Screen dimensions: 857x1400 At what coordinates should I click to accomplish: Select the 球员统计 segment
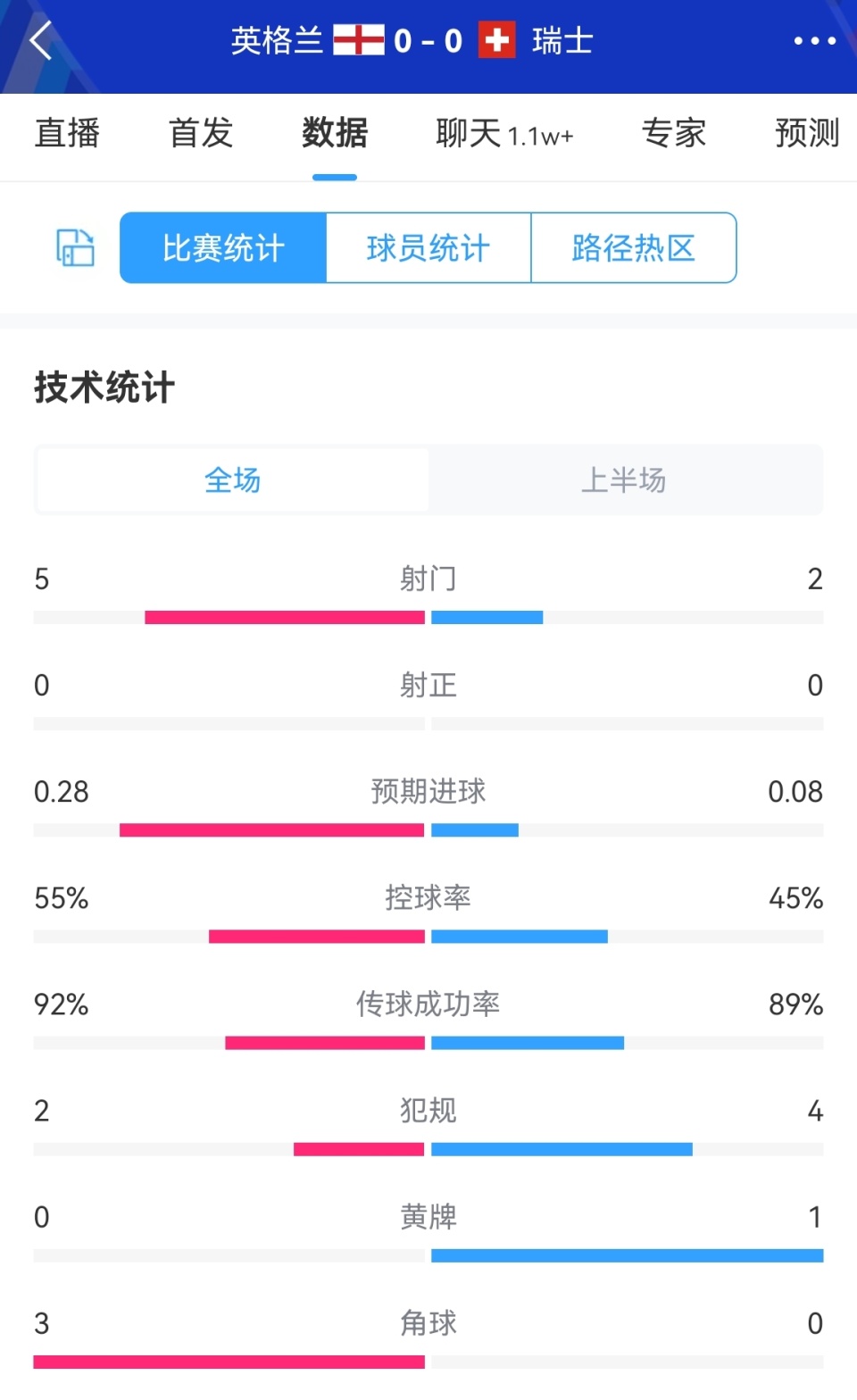point(428,247)
